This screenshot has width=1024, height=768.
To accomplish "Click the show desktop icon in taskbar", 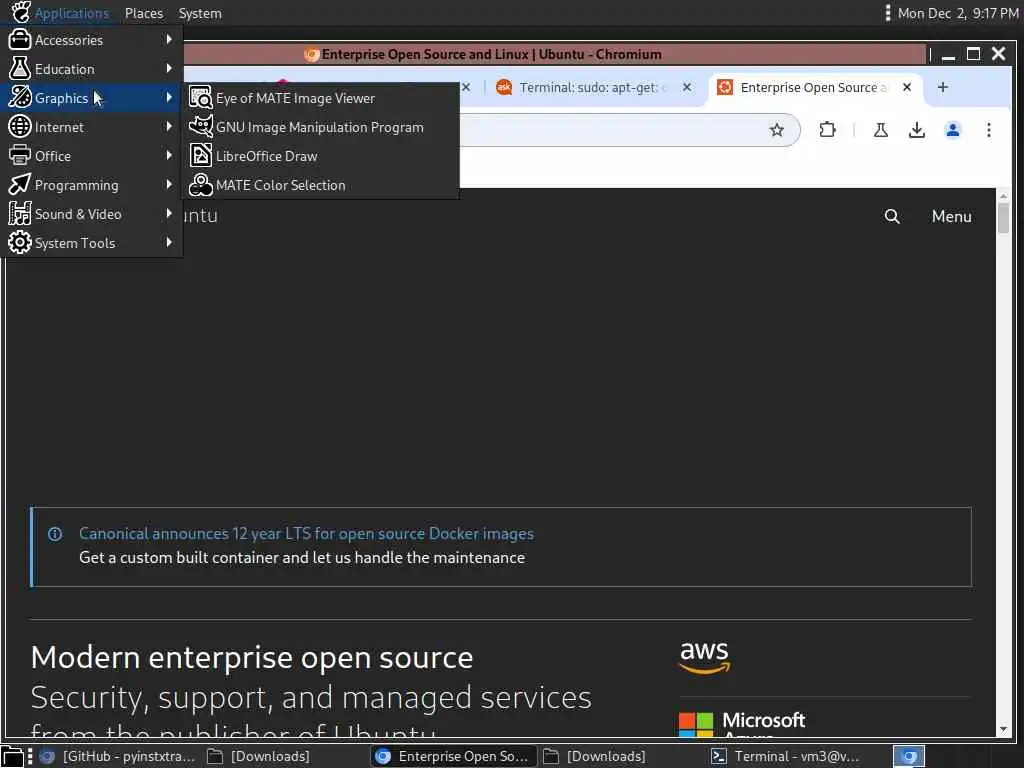I will pyautogui.click(x=12, y=757).
